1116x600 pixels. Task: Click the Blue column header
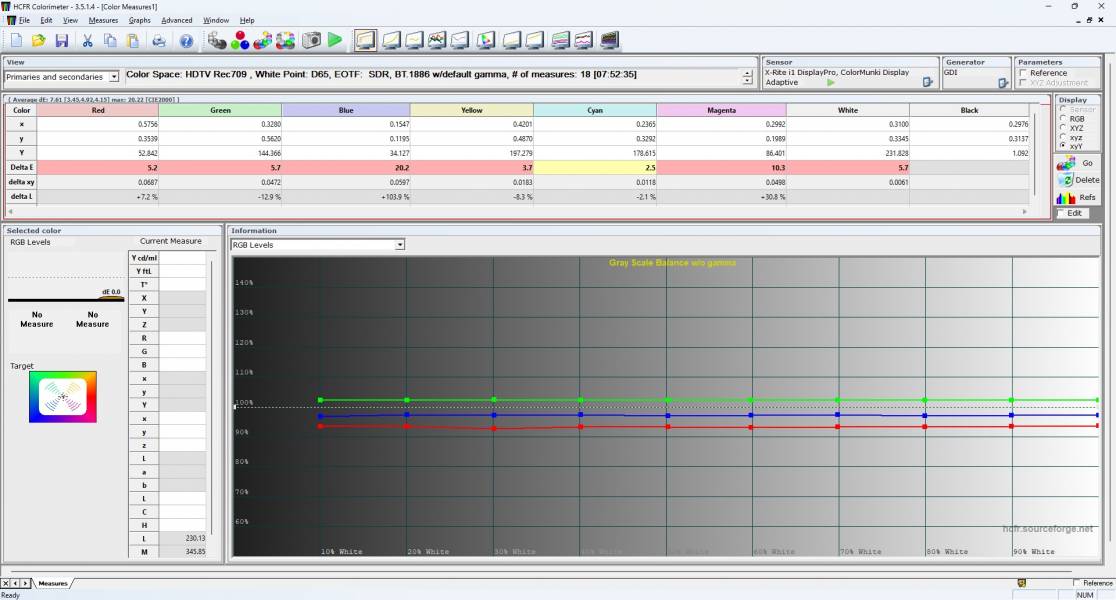(x=346, y=110)
